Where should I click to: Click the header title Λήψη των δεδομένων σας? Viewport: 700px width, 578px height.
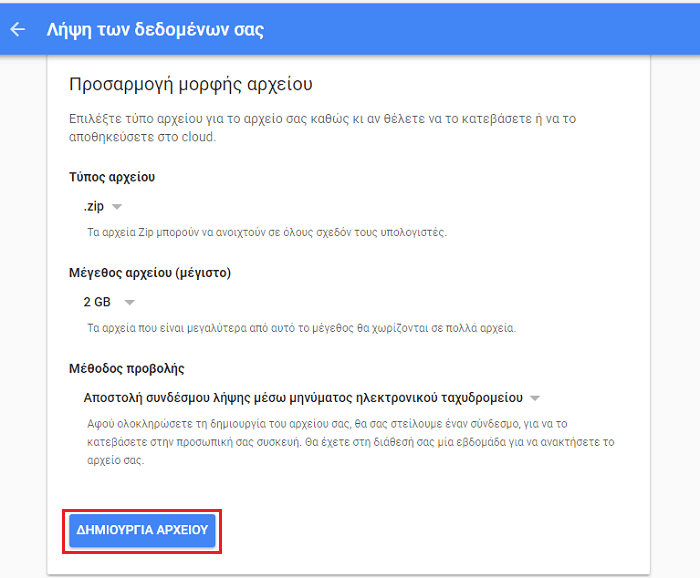click(x=155, y=29)
